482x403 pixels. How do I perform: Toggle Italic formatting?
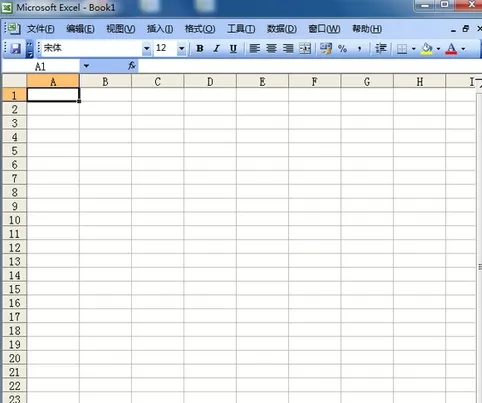pyautogui.click(x=217, y=49)
